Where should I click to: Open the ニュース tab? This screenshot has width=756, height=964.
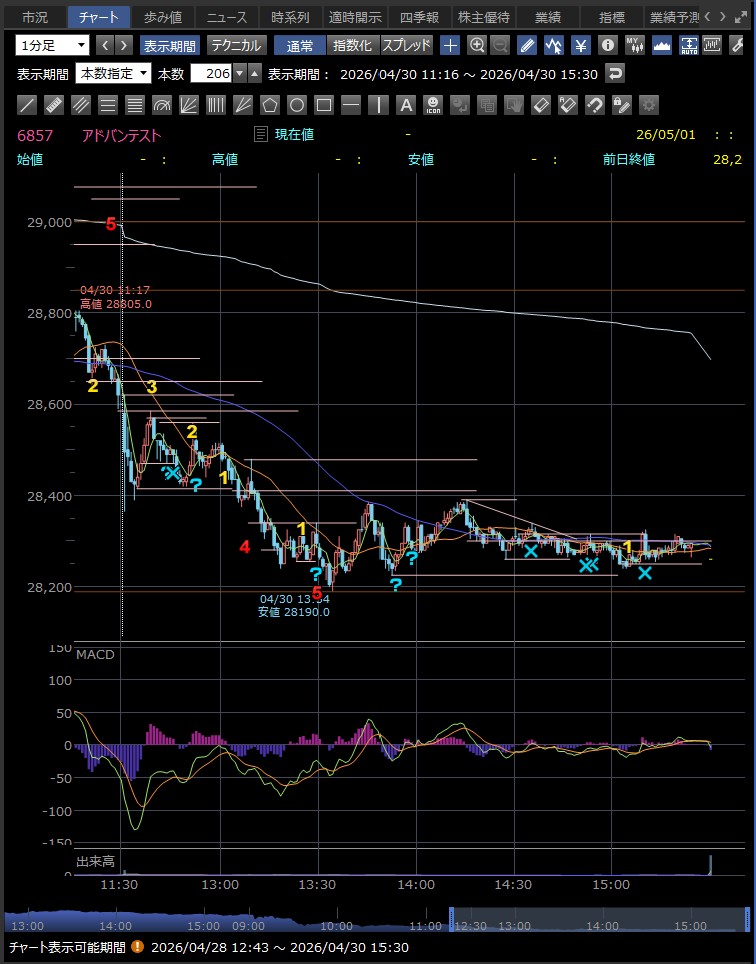227,17
